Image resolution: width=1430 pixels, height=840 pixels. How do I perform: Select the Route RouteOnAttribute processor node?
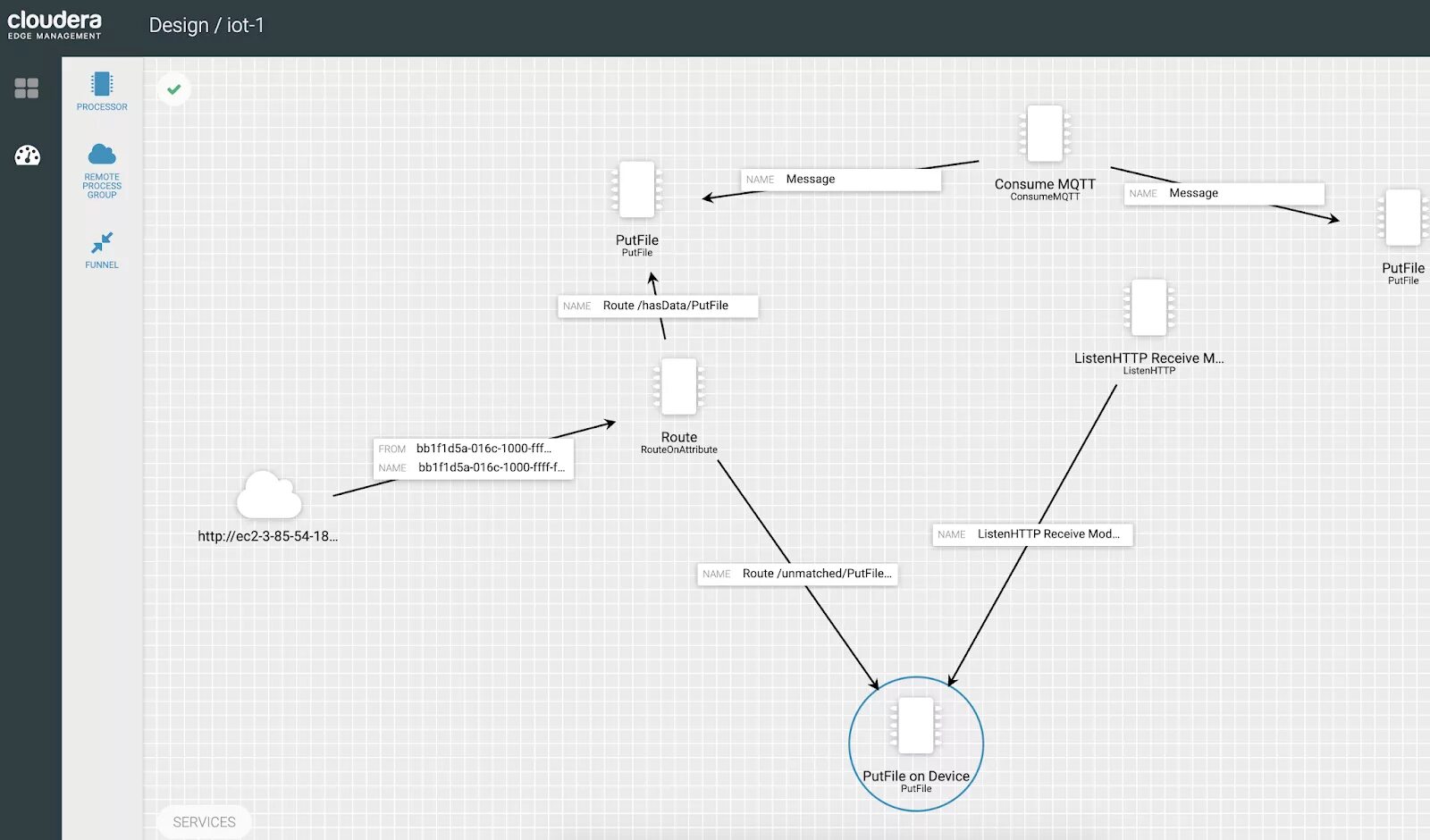pyautogui.click(x=679, y=387)
